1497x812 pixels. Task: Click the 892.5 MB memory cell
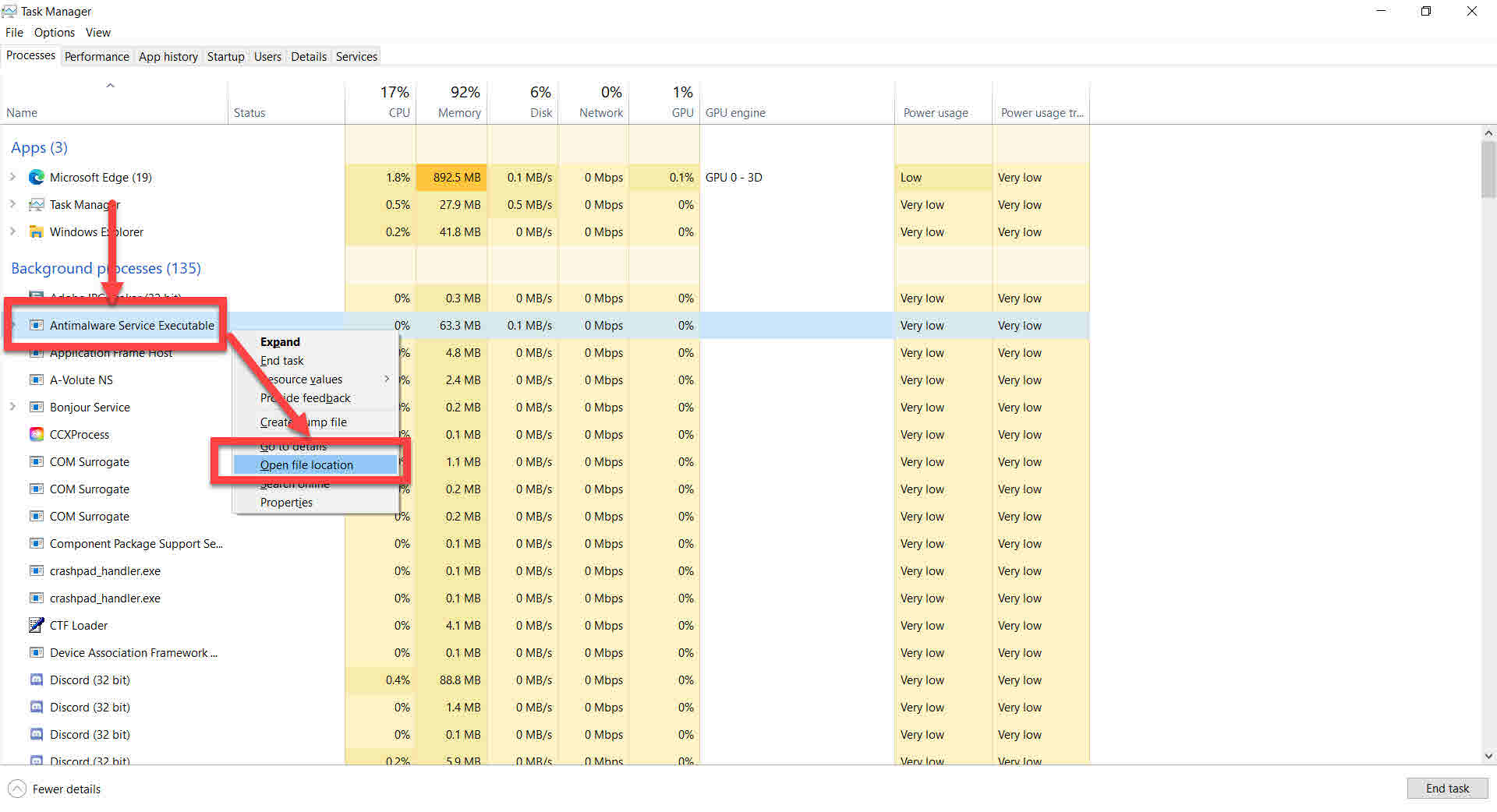pos(451,178)
